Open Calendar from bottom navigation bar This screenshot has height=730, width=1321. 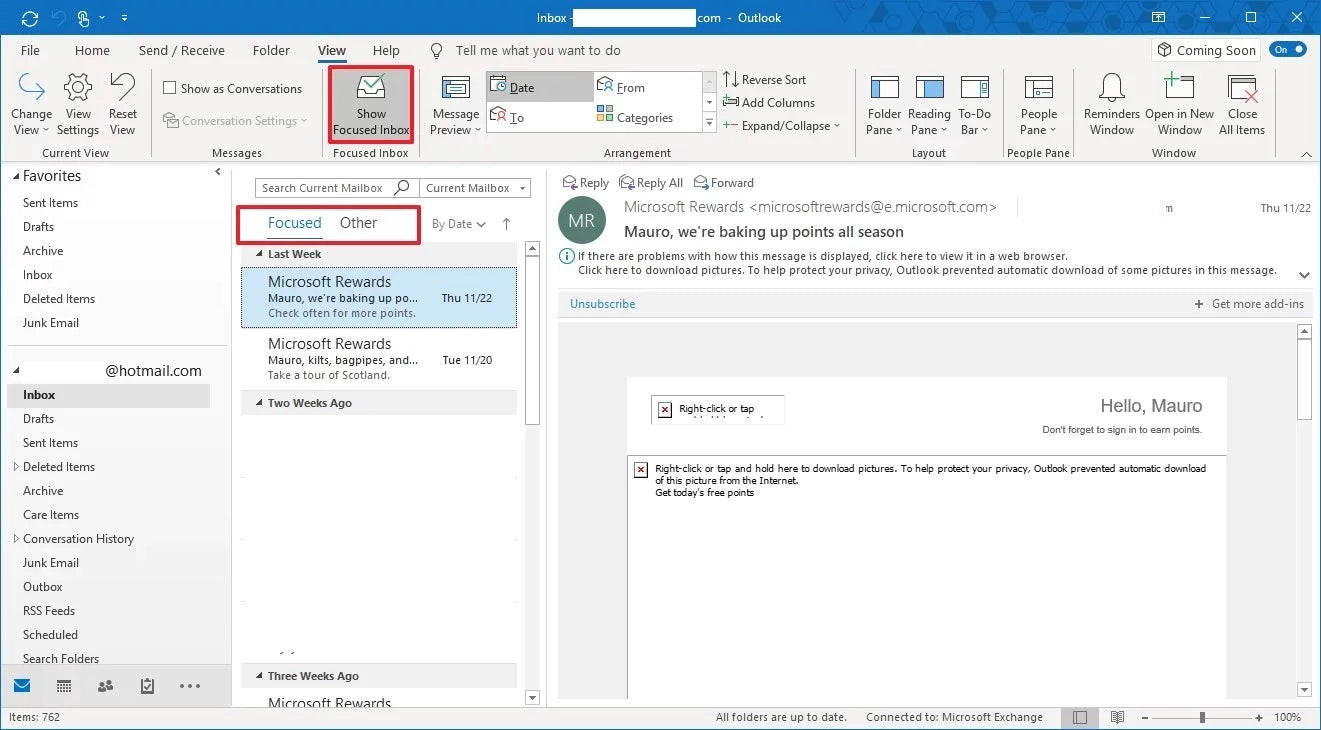pyautogui.click(x=64, y=686)
